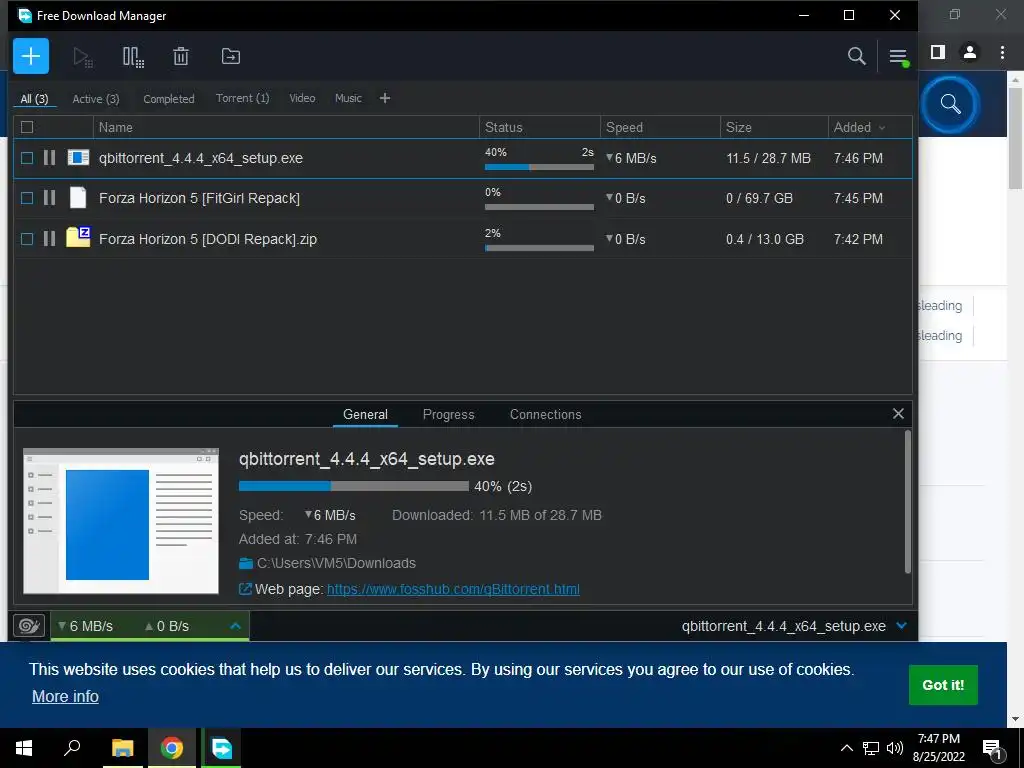Open File Explorer from taskbar

point(122,748)
